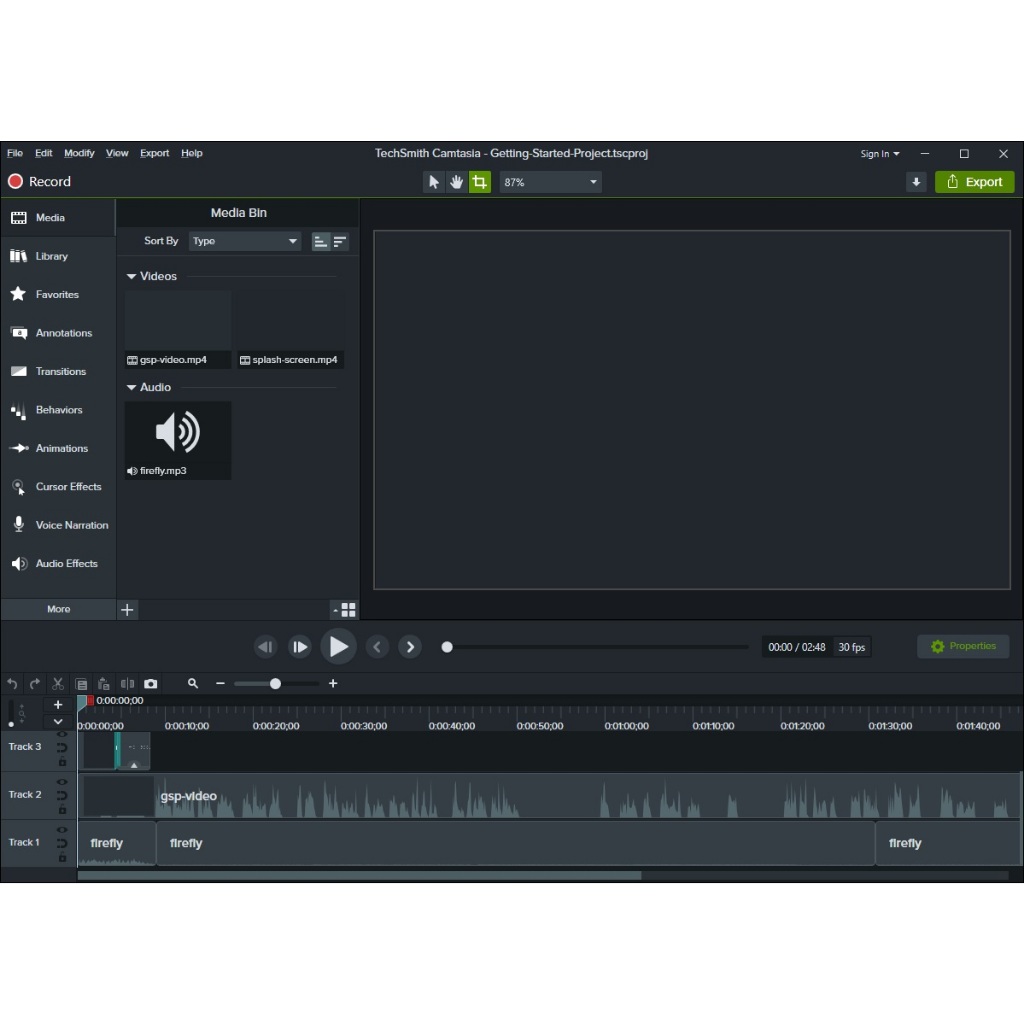Click the green Export button

[x=974, y=182]
